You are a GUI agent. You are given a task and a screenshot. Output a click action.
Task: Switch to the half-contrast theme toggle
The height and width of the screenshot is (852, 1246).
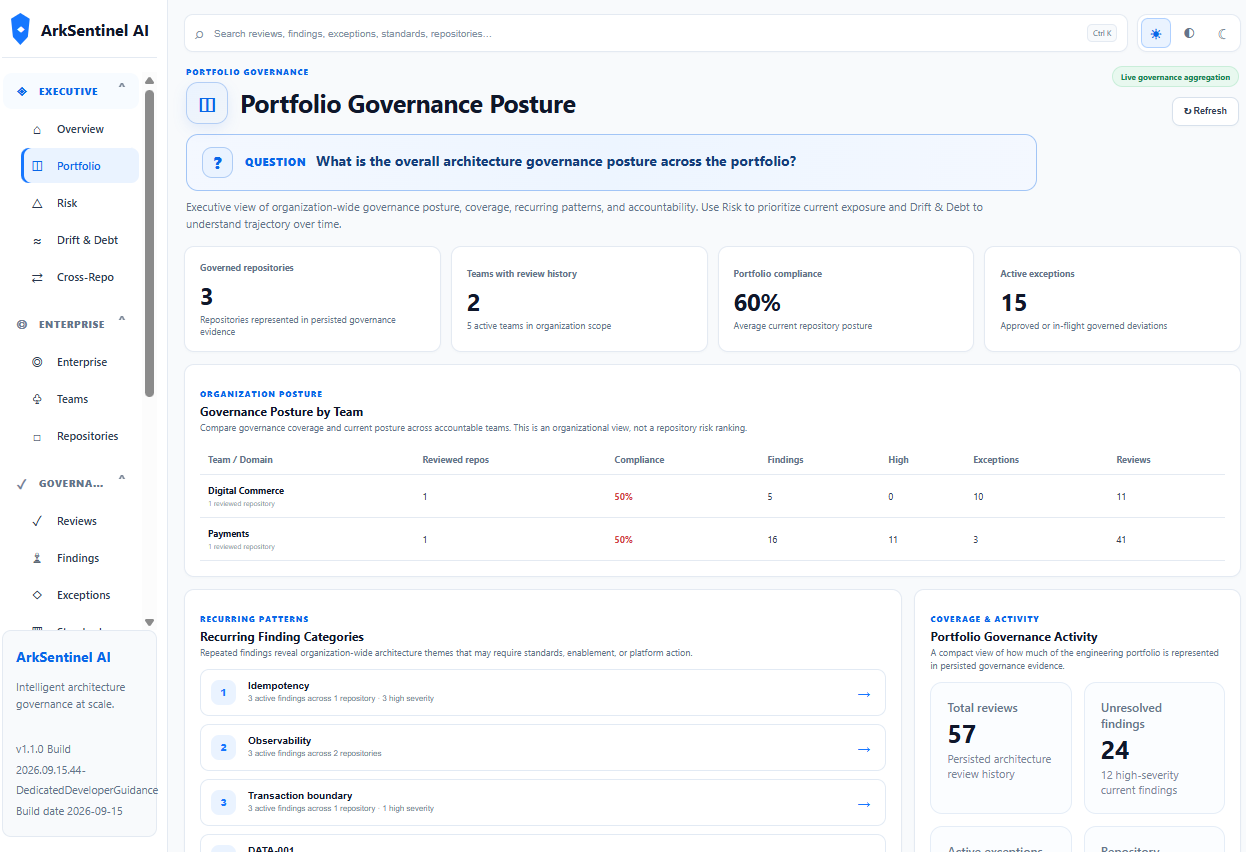click(x=1189, y=33)
